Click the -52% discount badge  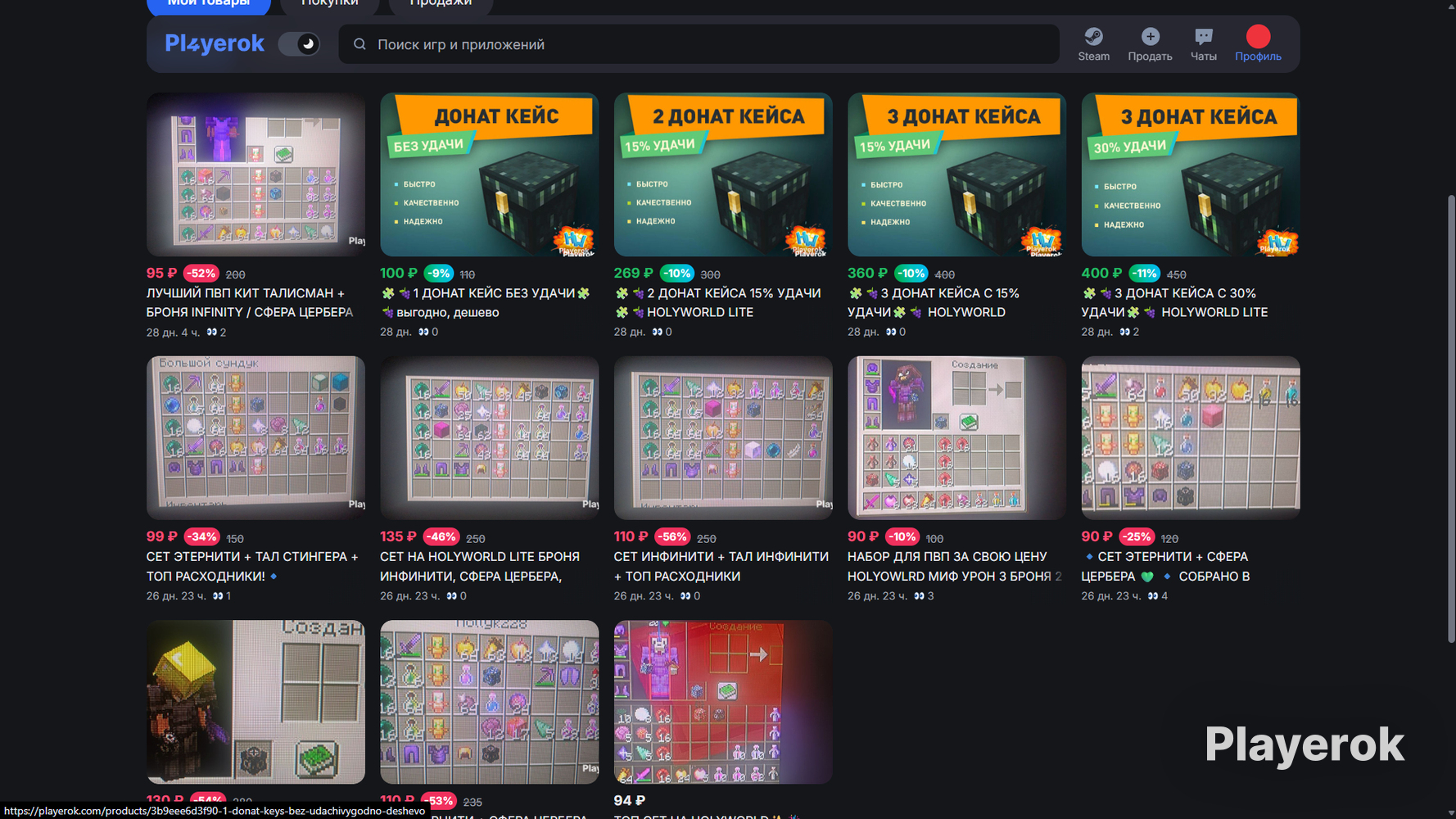(201, 274)
